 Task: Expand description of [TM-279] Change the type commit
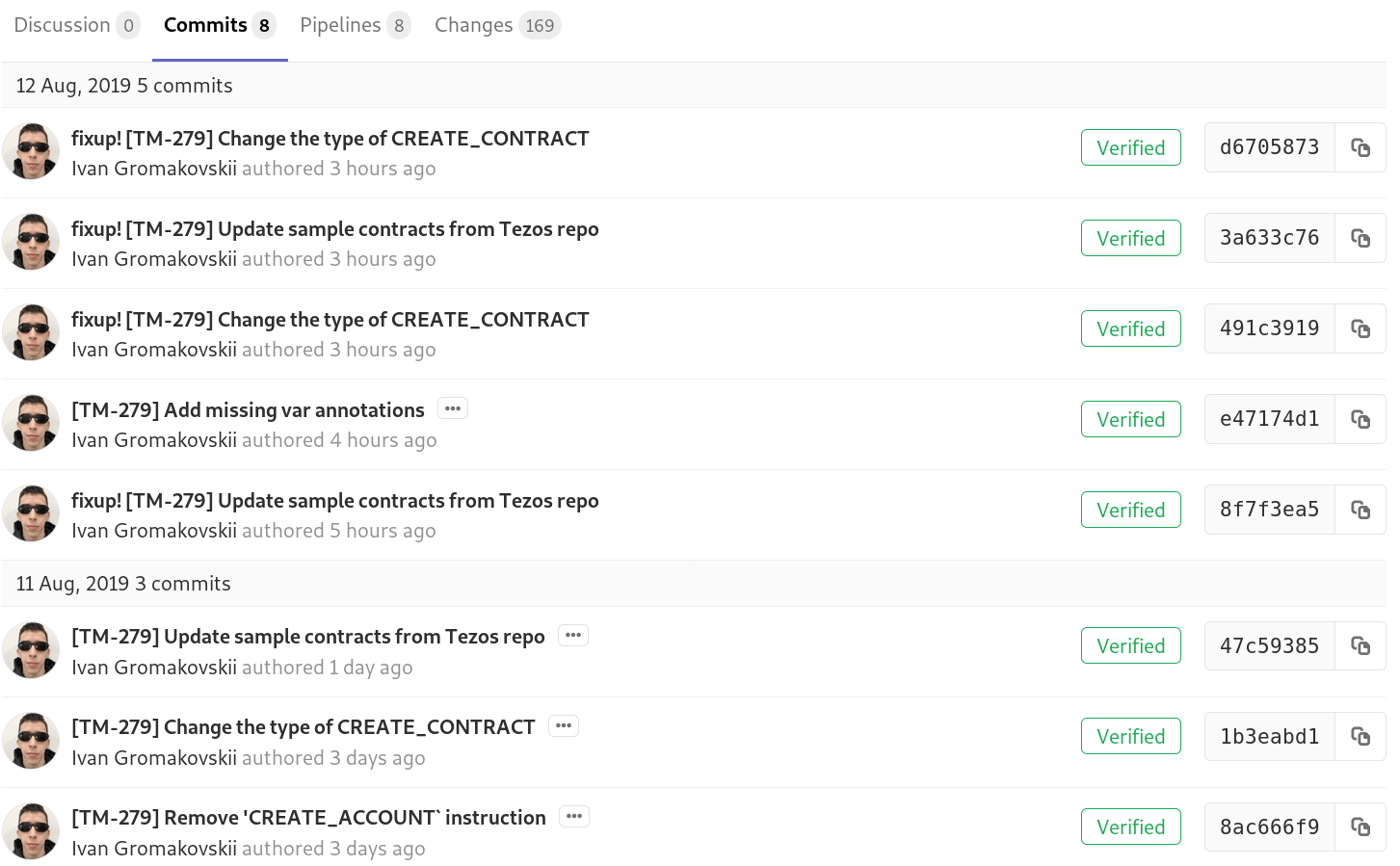[564, 725]
